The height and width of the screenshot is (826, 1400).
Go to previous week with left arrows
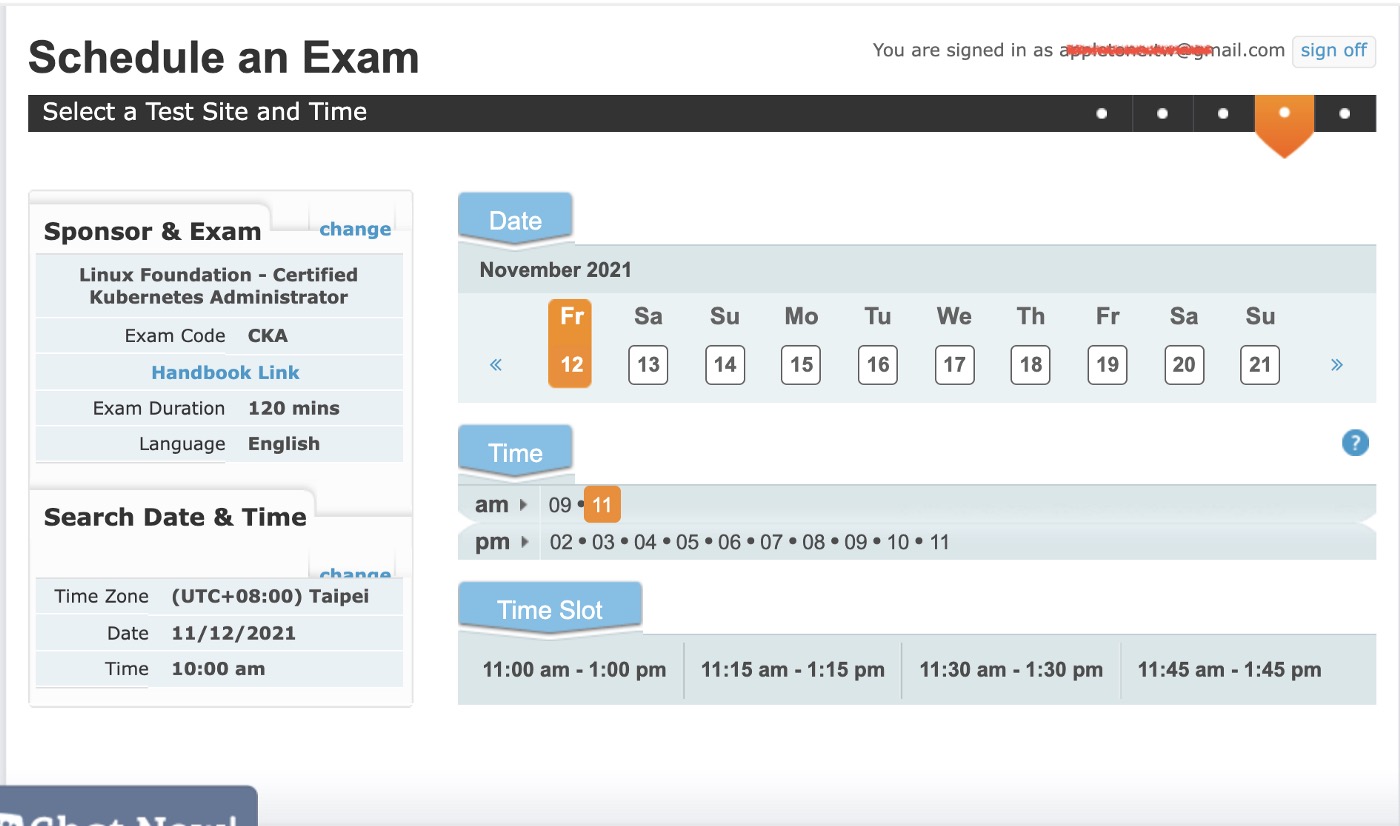(x=496, y=365)
